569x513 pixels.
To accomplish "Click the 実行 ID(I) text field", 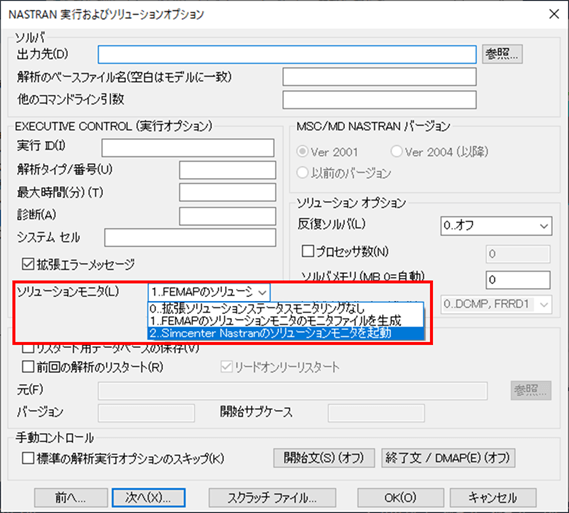I will (x=188, y=148).
